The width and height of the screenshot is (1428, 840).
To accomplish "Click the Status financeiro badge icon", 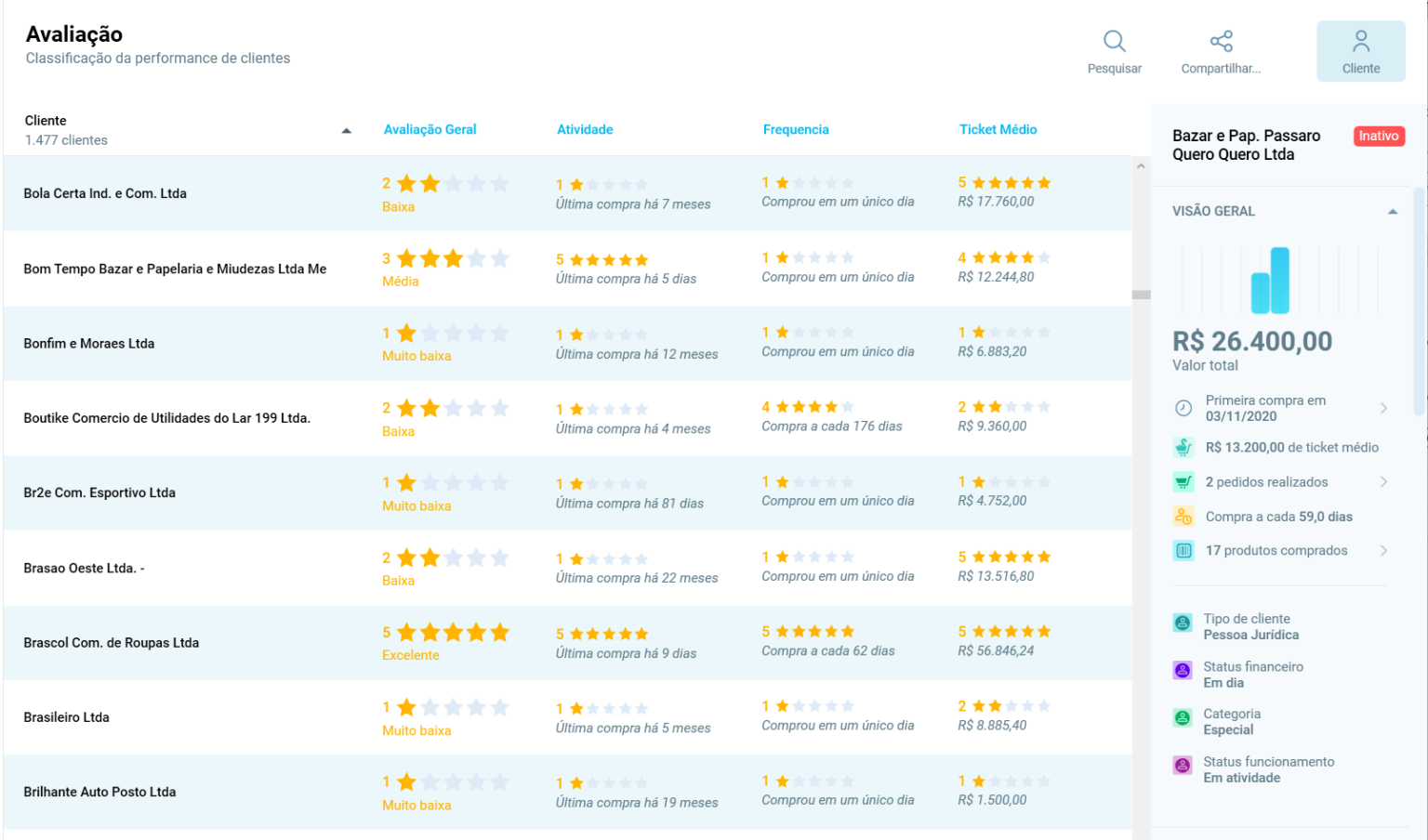I will pos(1183,670).
